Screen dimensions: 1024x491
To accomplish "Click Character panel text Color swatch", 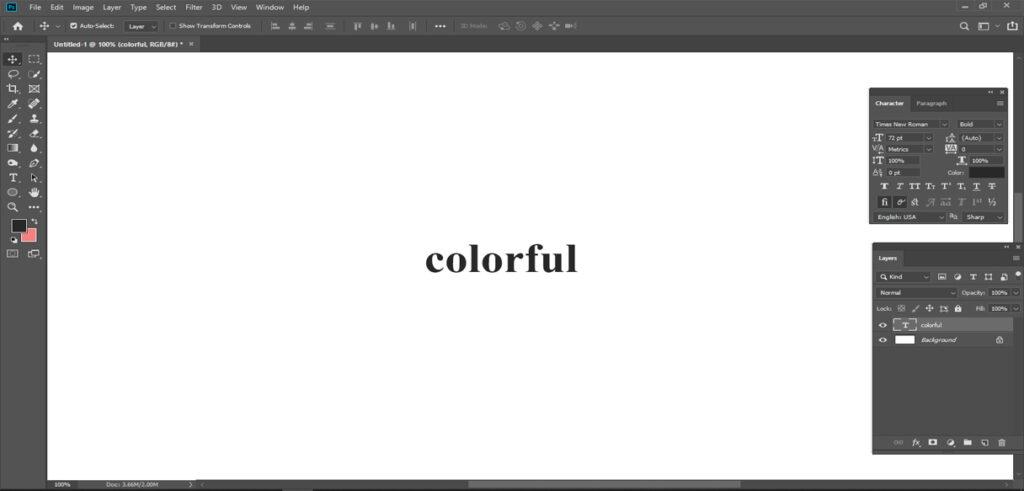I will [987, 172].
